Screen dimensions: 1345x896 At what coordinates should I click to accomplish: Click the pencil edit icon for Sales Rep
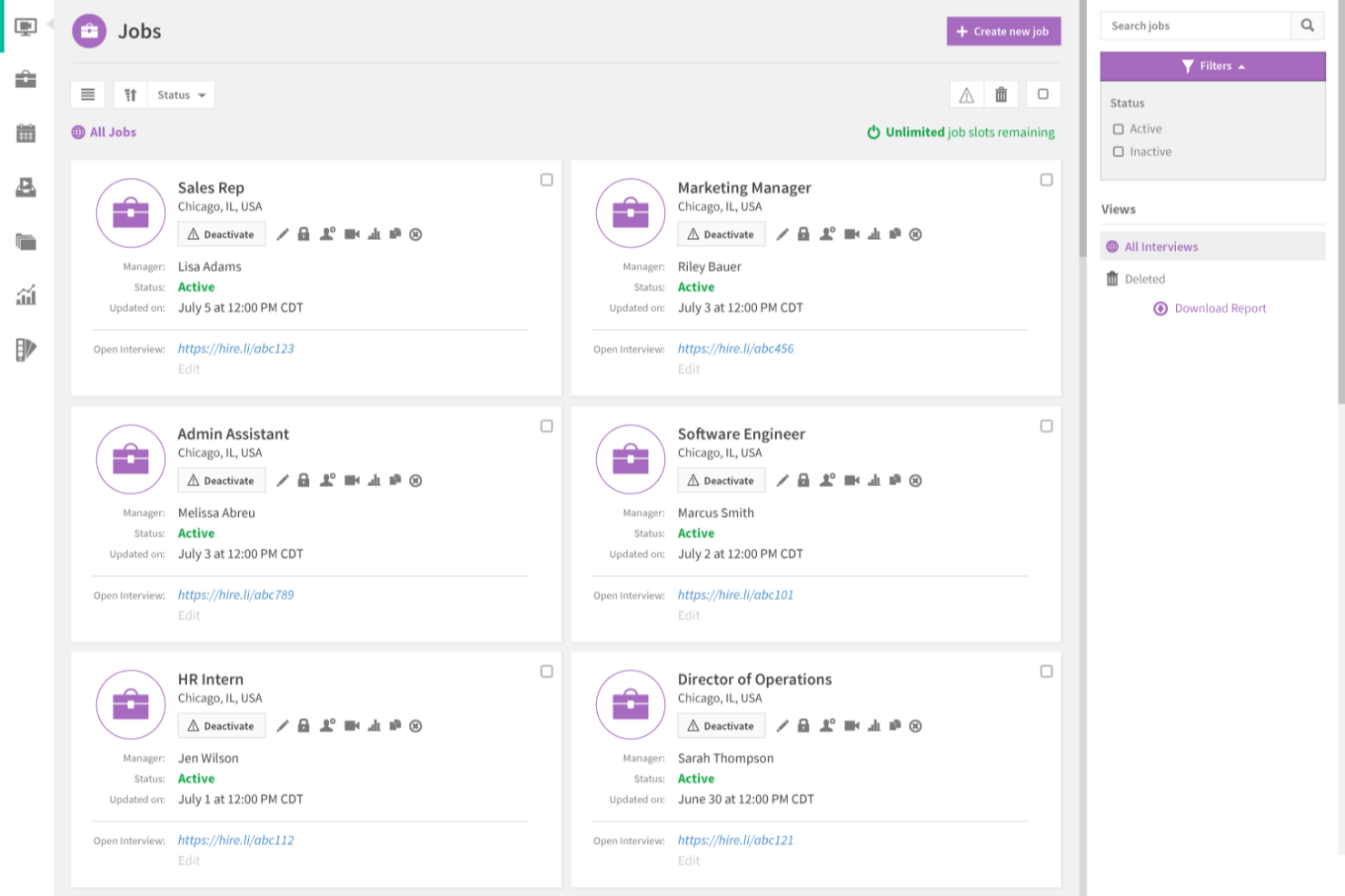coord(283,234)
